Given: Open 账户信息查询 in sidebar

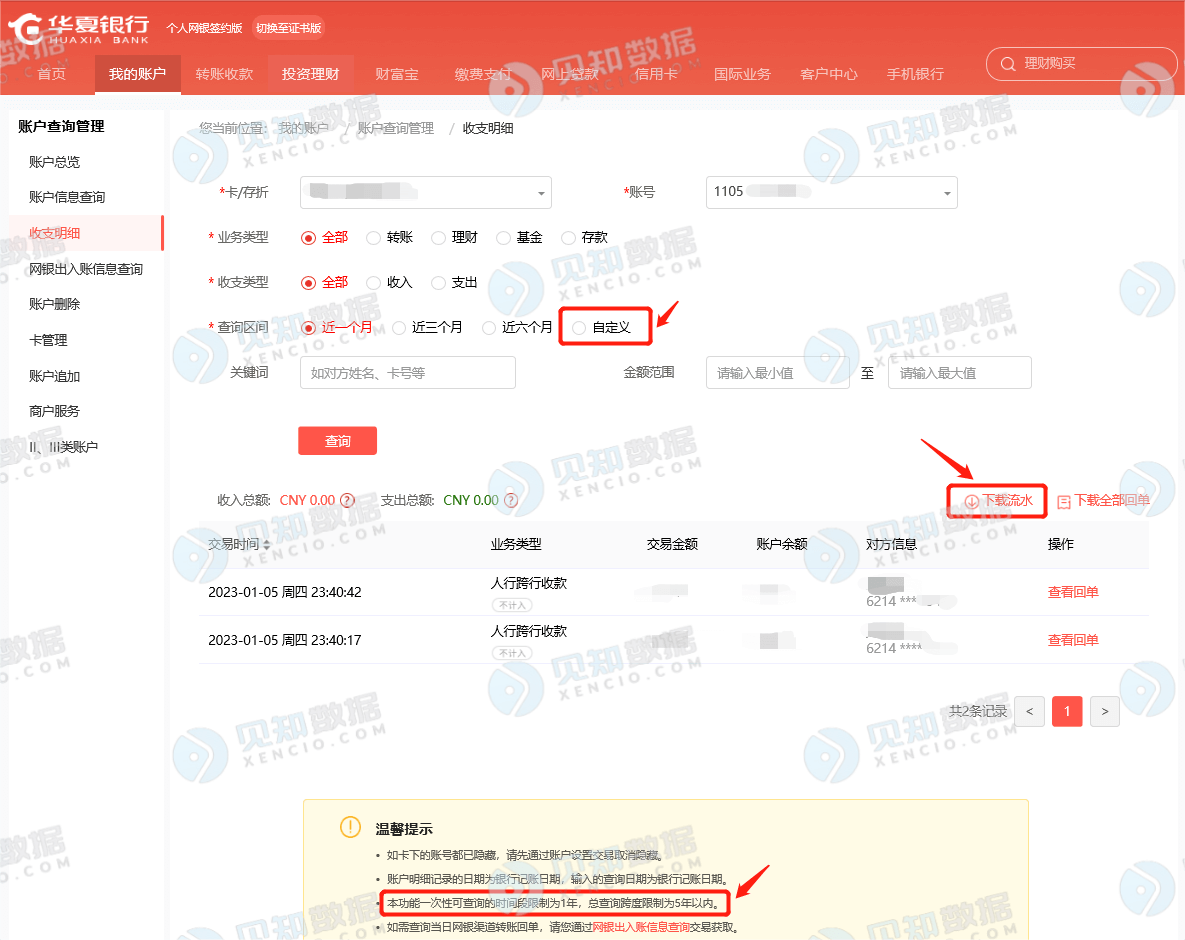Looking at the screenshot, I should (67, 197).
